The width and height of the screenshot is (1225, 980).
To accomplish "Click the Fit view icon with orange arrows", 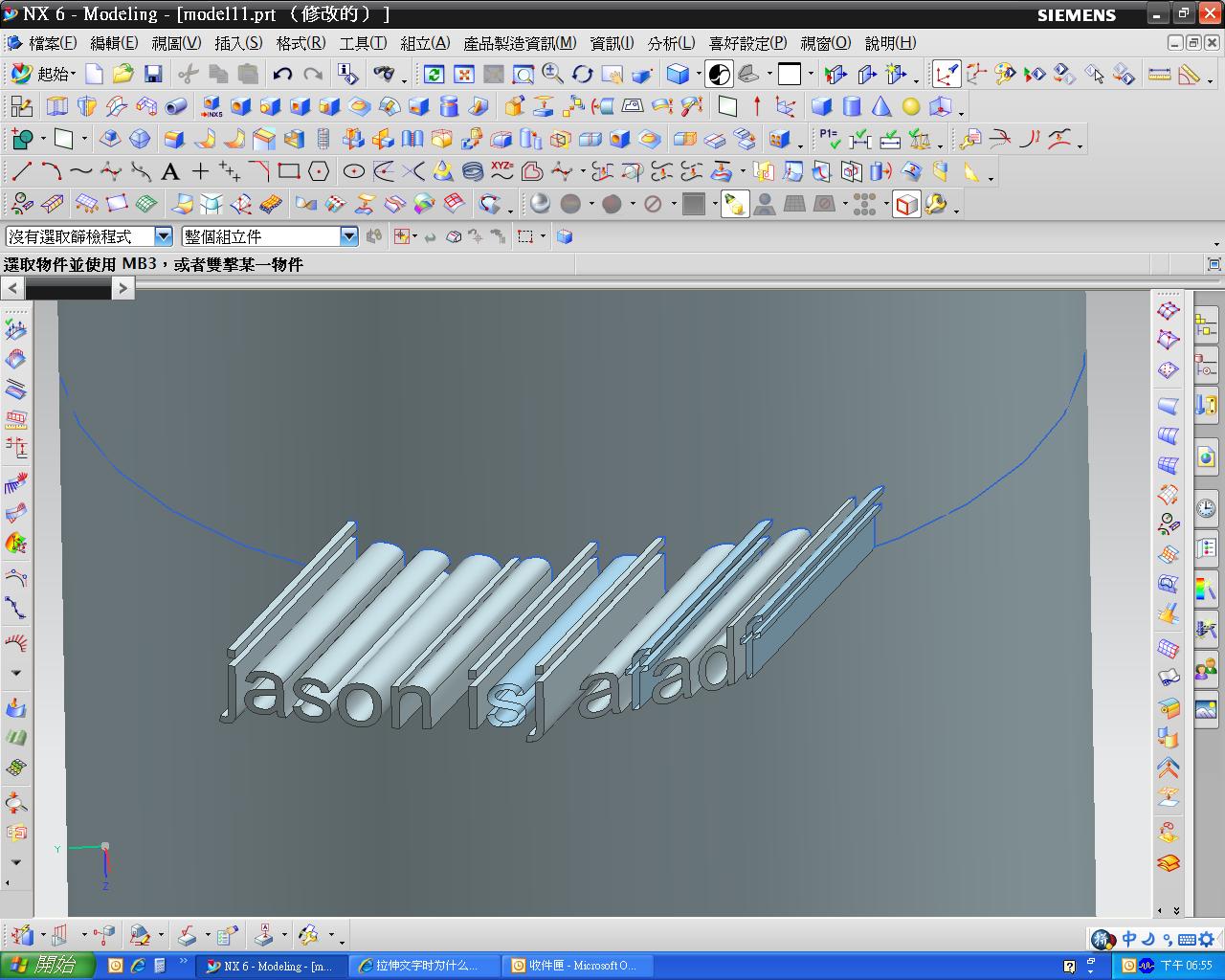I will coord(464,75).
